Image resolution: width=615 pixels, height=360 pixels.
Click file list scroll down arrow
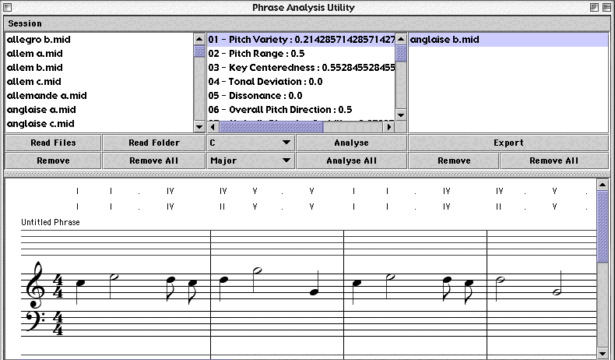click(199, 127)
